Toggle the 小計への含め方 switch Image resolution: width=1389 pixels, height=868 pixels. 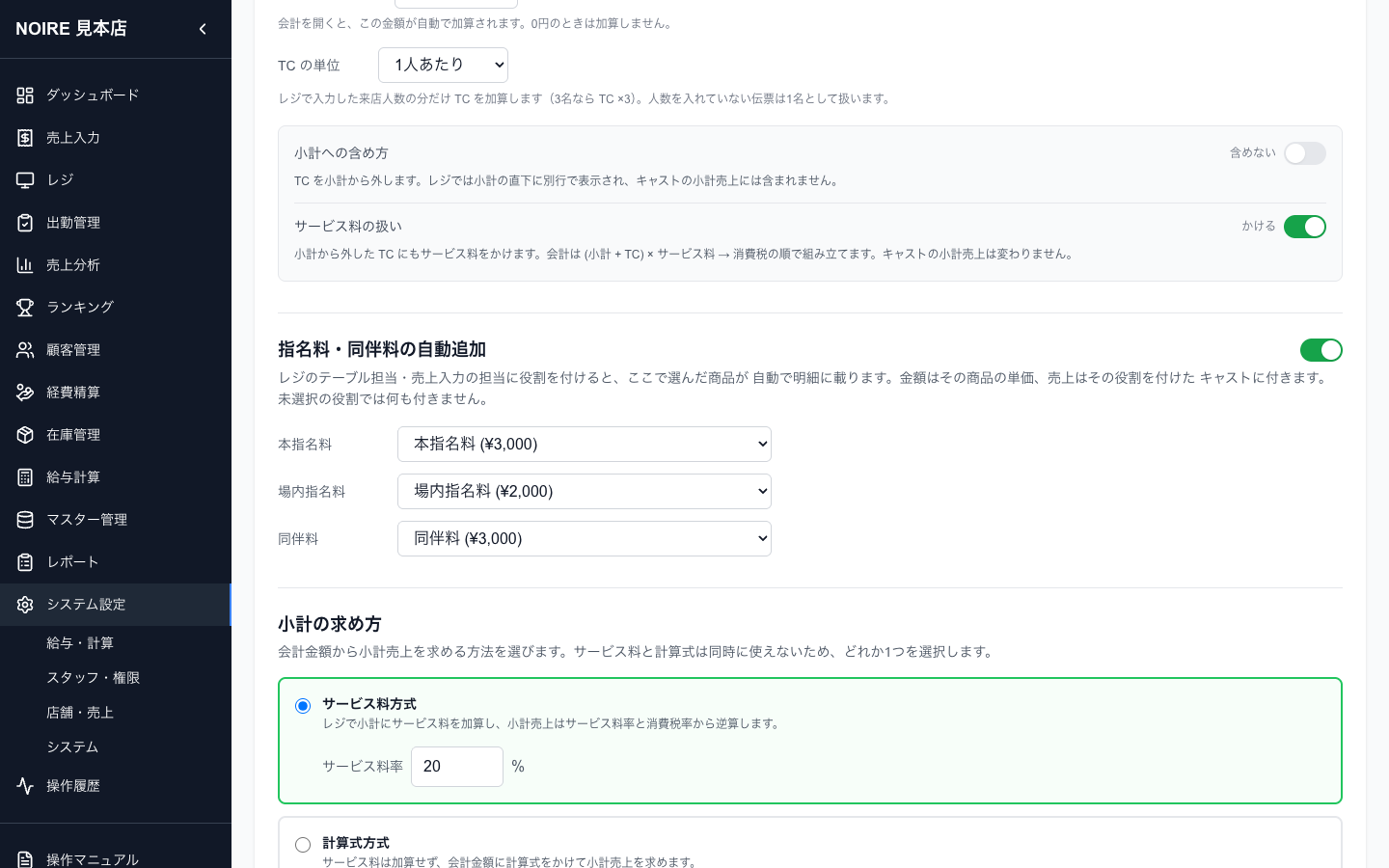(1305, 153)
